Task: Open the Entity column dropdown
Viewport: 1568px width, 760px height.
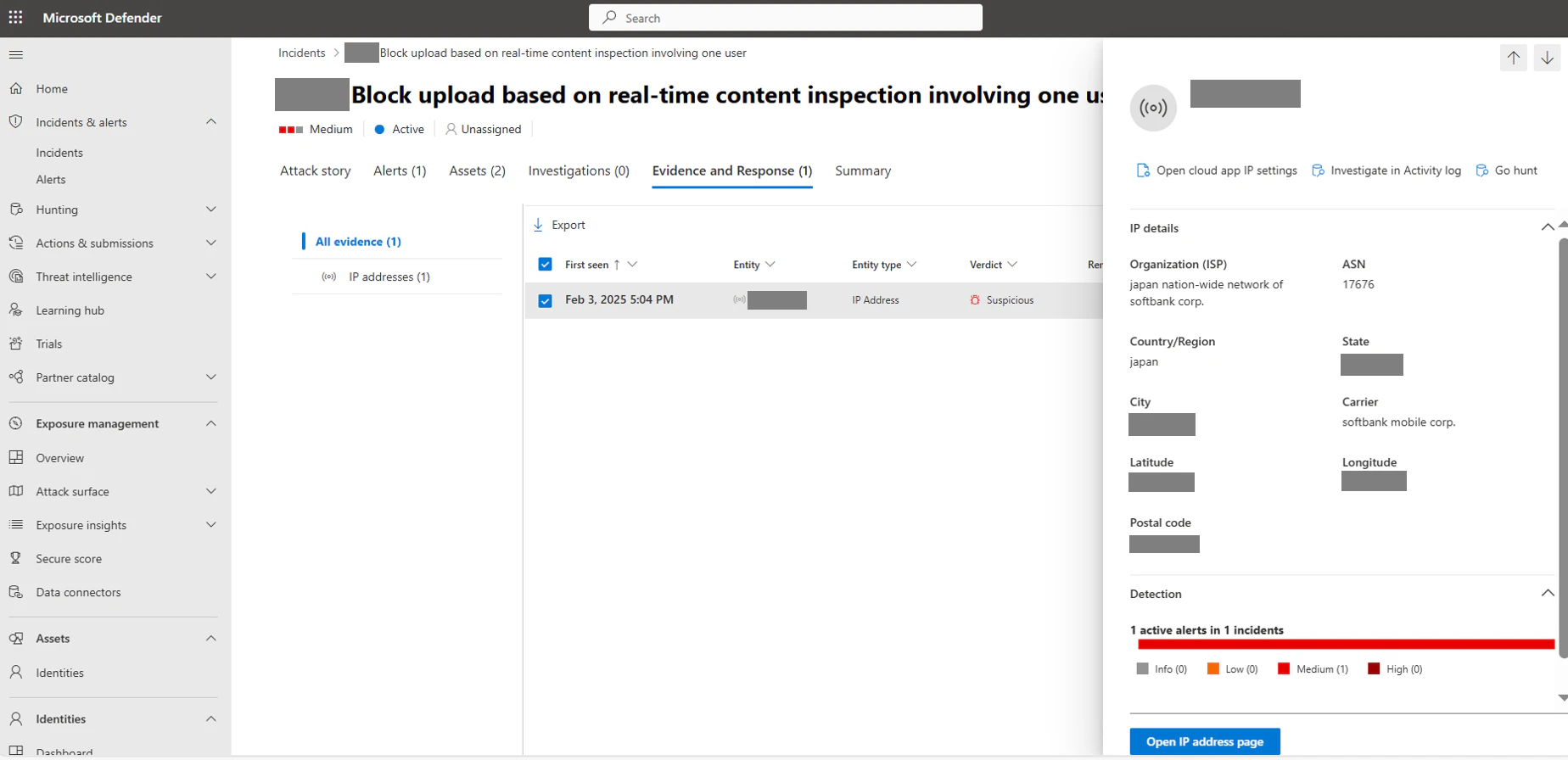Action: tap(770, 265)
